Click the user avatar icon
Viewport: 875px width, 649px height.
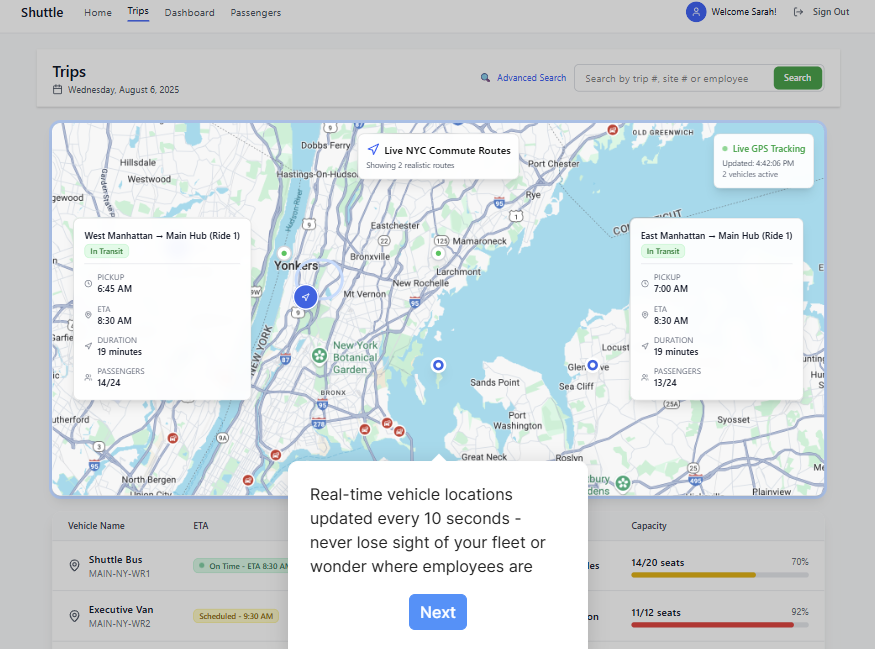(696, 12)
